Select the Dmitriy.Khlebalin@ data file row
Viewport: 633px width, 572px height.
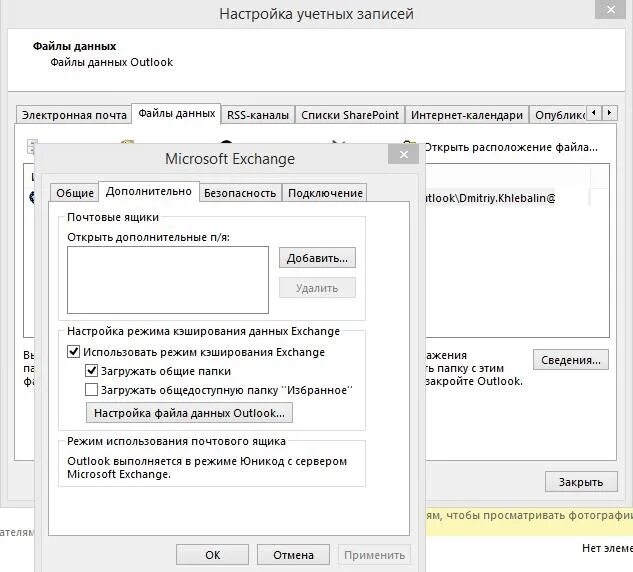click(488, 198)
